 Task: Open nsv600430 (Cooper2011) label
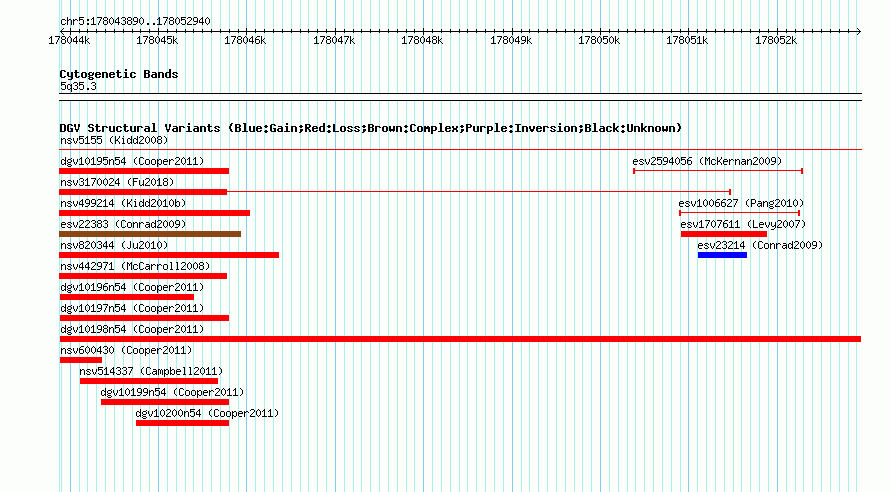tap(126, 350)
